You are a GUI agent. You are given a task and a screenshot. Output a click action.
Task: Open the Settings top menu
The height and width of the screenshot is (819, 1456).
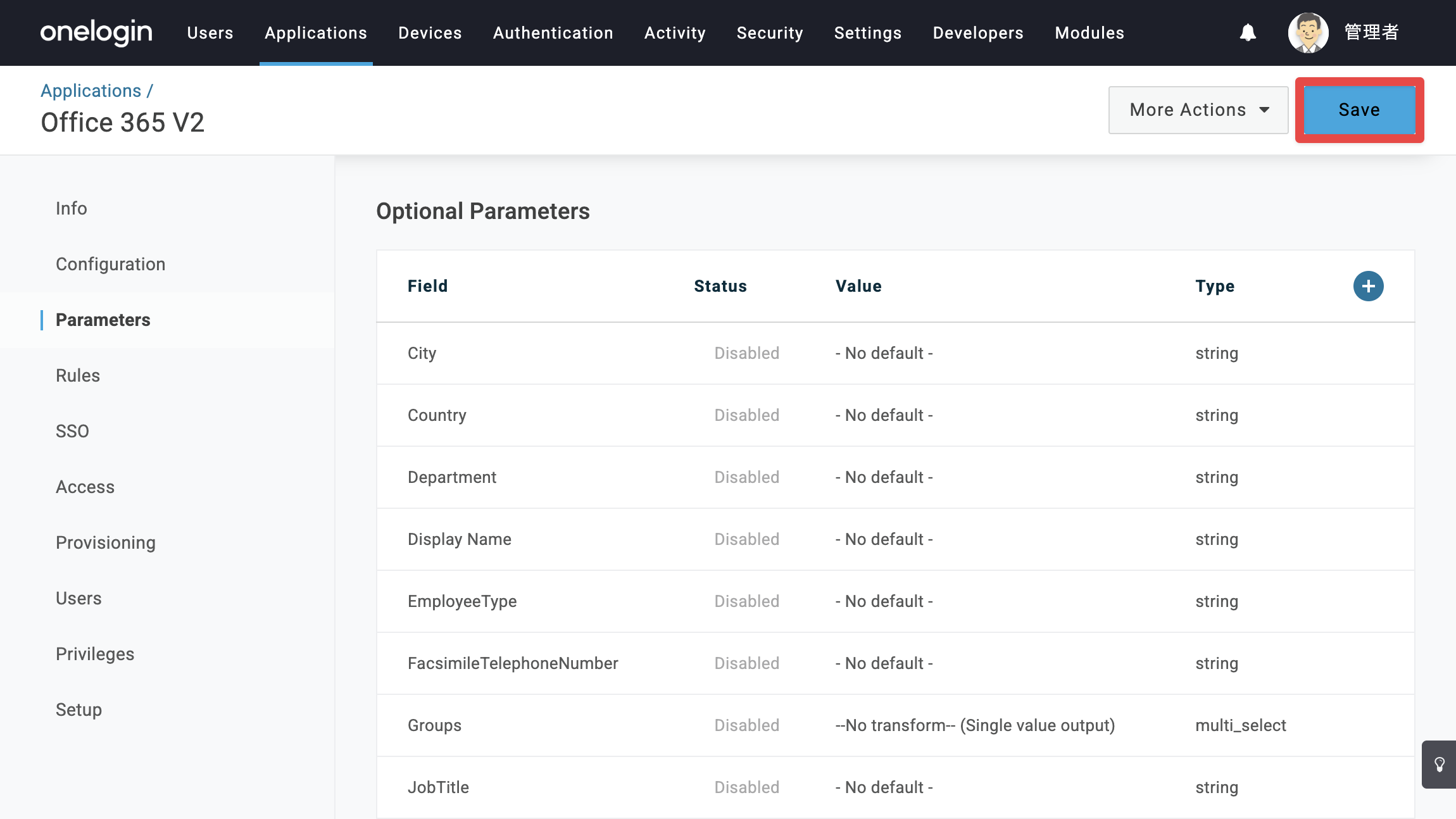pyautogui.click(x=868, y=33)
